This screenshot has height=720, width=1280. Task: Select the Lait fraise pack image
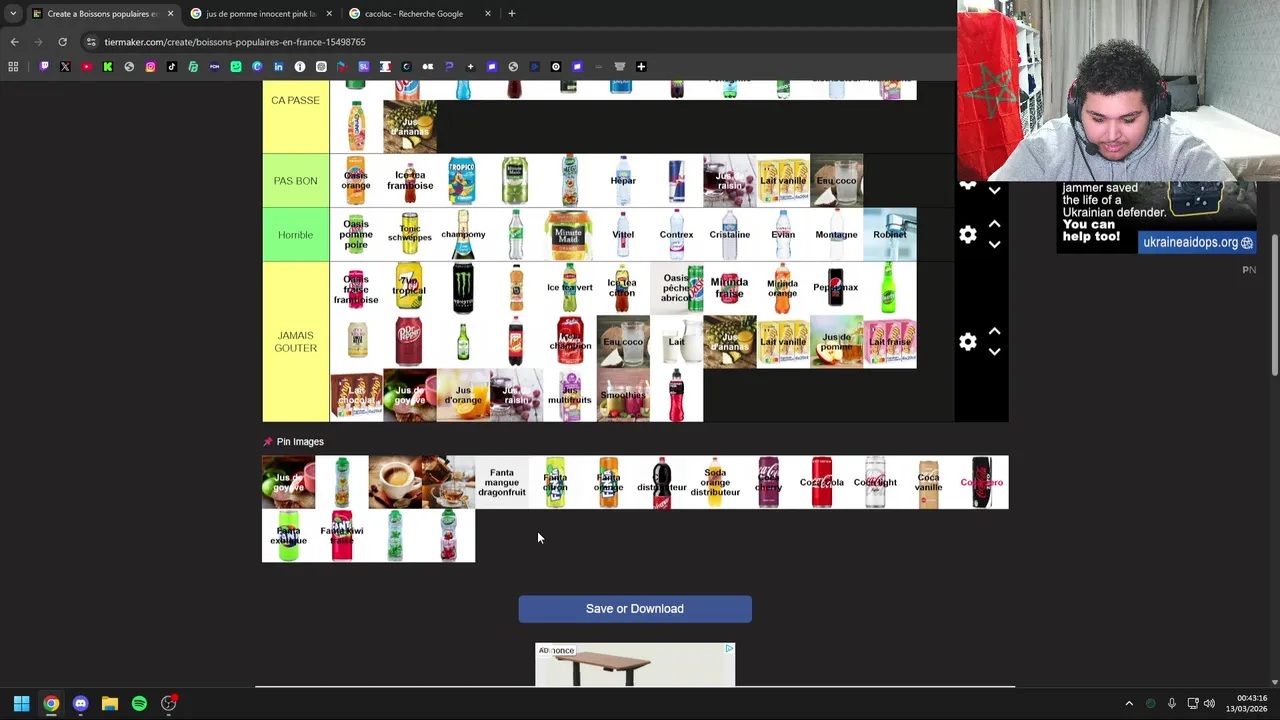click(x=890, y=342)
